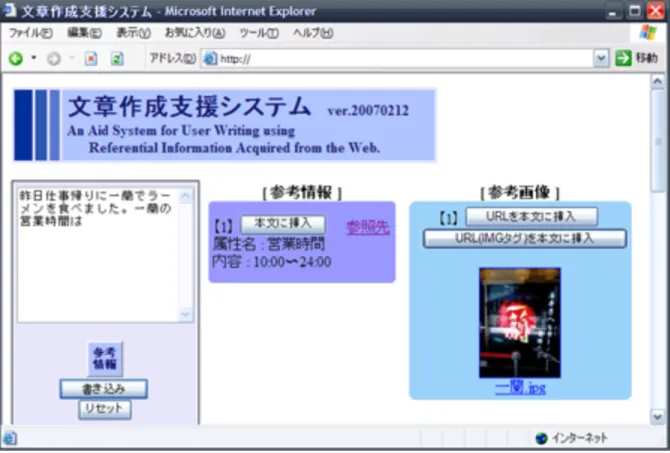670x453 pixels.
Task: Click the [参考画像] heading
Action: coord(520,193)
